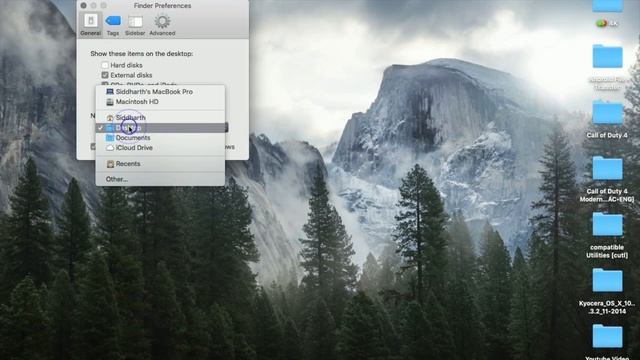
Task: Select iCloud Drive in the menu
Action: tap(160, 148)
